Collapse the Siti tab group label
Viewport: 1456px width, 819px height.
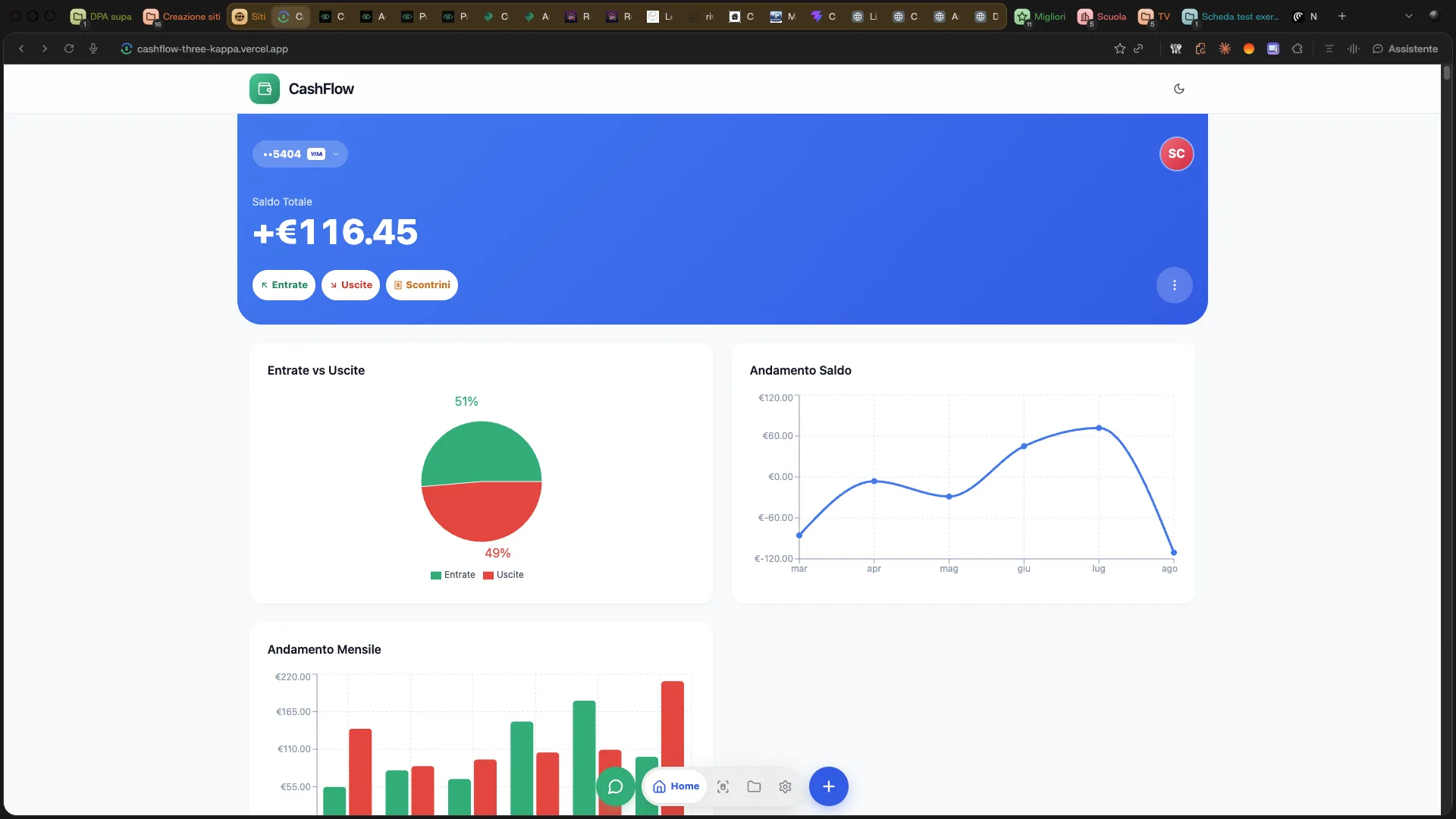click(x=249, y=17)
